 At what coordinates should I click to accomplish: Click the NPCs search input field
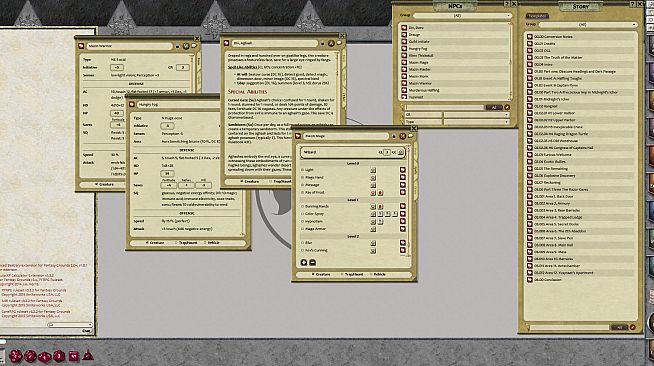[445, 108]
